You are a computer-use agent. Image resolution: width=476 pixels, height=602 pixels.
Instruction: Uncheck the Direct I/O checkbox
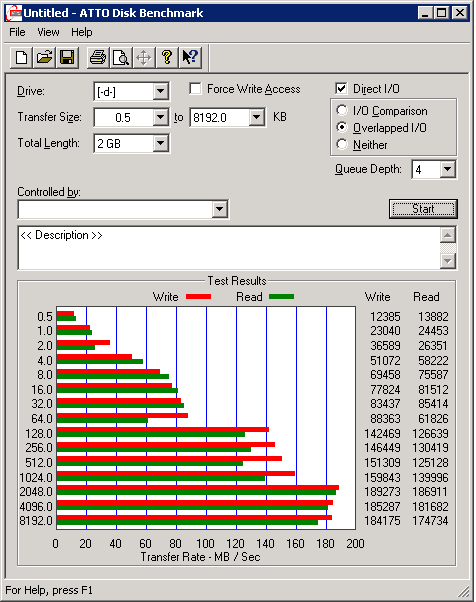click(x=341, y=89)
